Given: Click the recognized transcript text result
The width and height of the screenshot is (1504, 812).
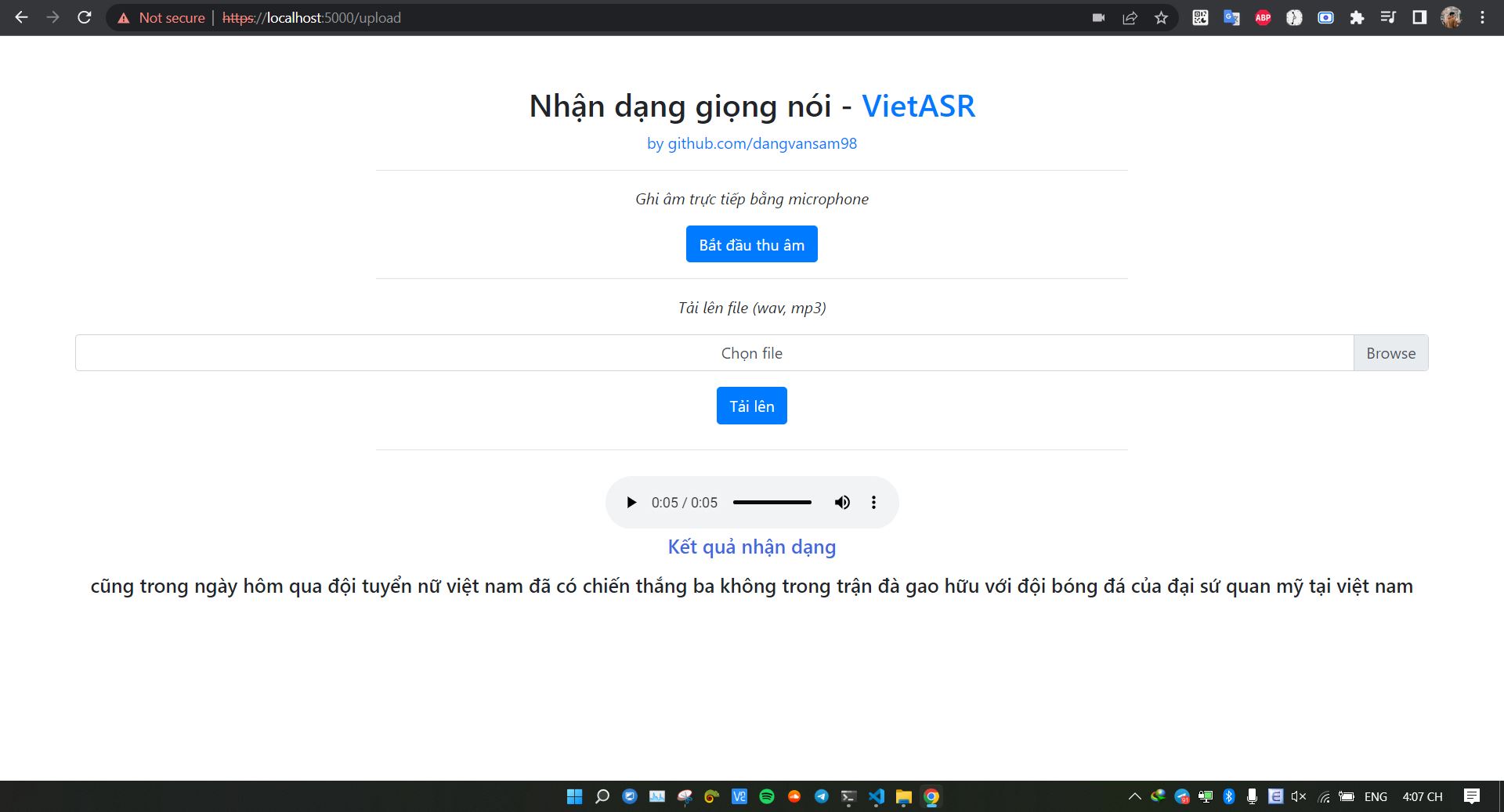Looking at the screenshot, I should click(752, 586).
